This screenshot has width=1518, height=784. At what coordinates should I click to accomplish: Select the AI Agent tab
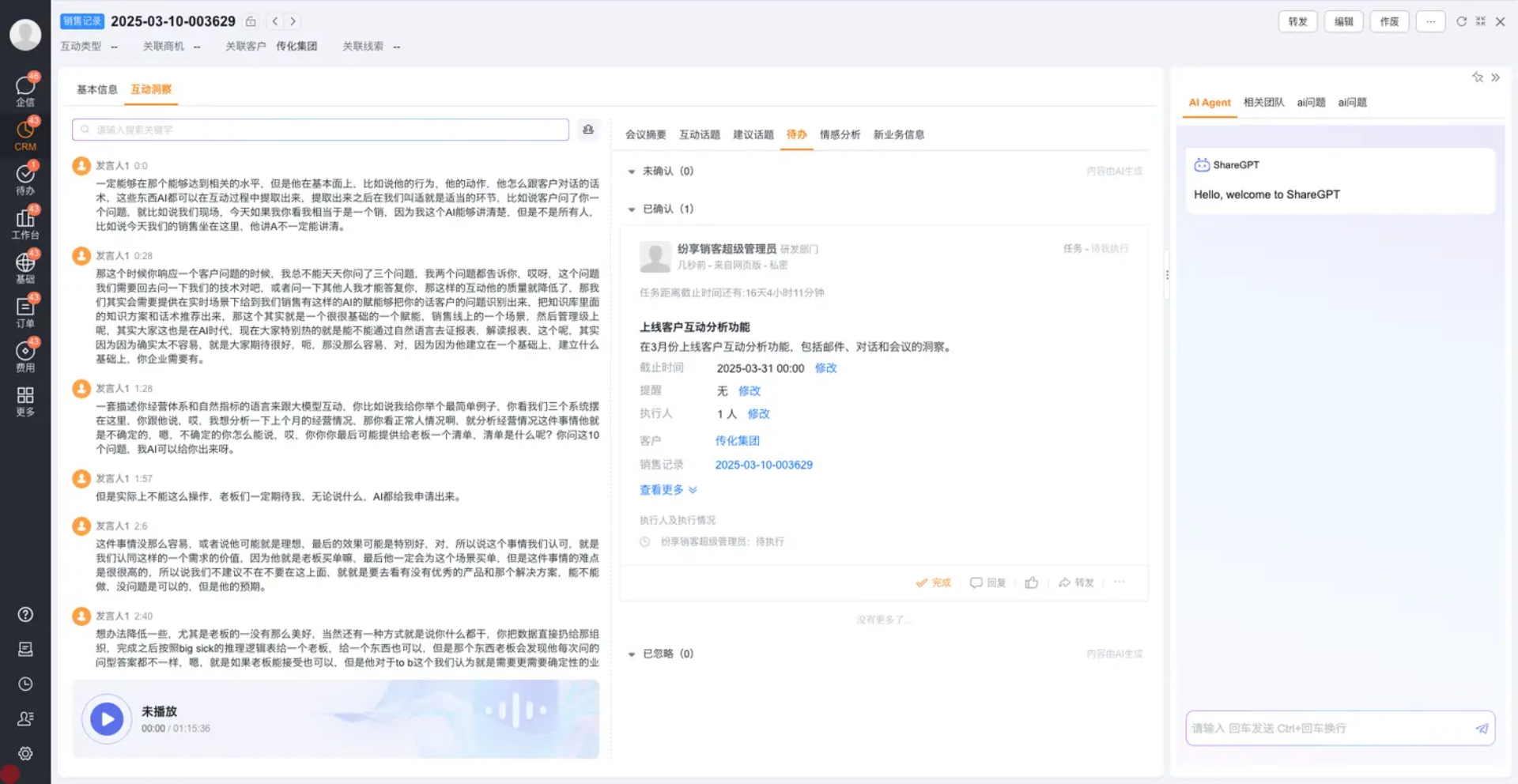click(1210, 103)
